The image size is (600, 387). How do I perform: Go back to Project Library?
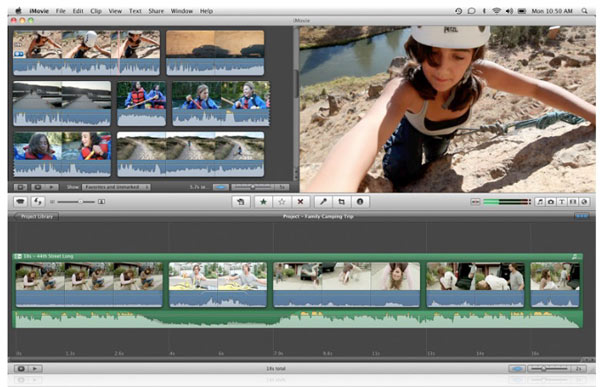(36, 217)
